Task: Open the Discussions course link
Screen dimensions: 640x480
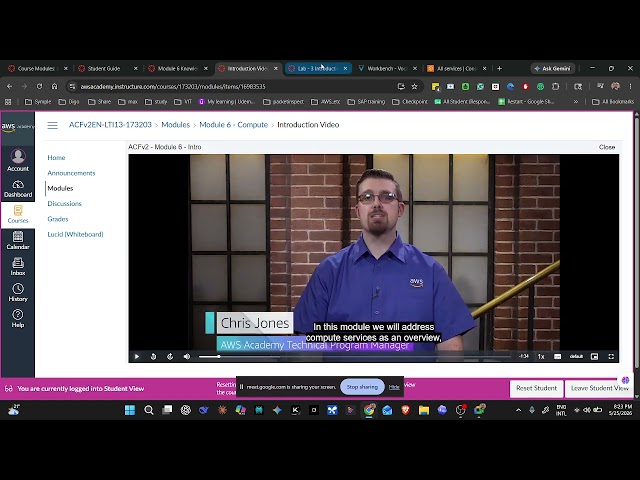Action: (64, 204)
